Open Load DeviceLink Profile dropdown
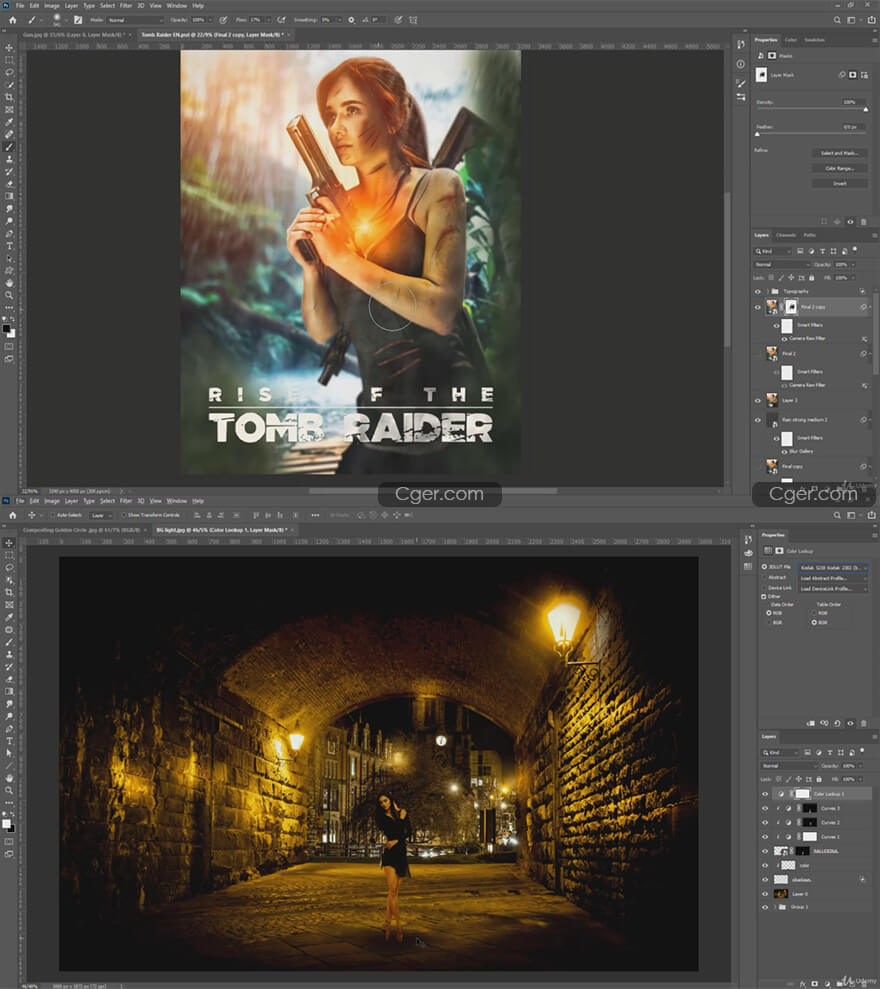The image size is (880, 989). pos(833,588)
